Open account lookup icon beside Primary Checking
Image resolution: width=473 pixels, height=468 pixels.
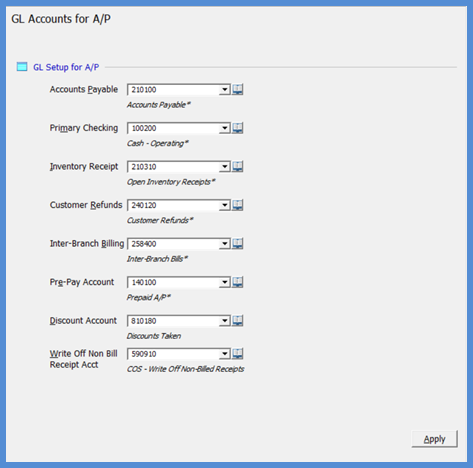(238, 128)
